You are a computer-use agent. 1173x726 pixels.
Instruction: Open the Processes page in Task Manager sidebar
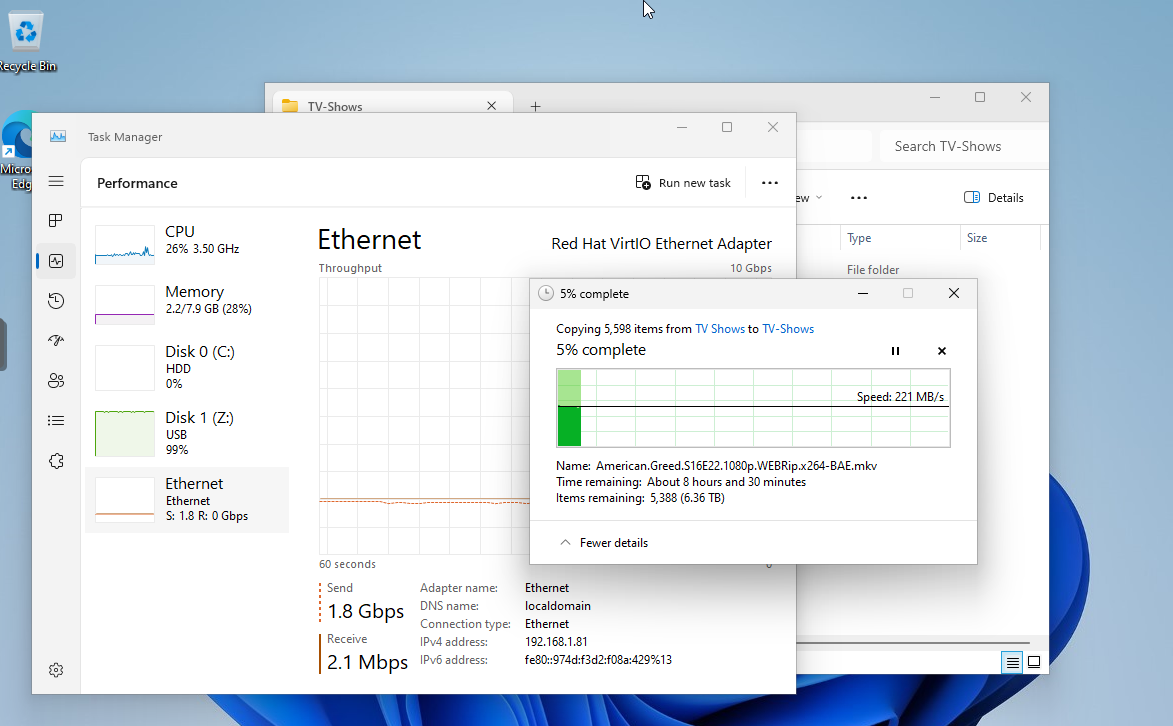(x=56, y=220)
